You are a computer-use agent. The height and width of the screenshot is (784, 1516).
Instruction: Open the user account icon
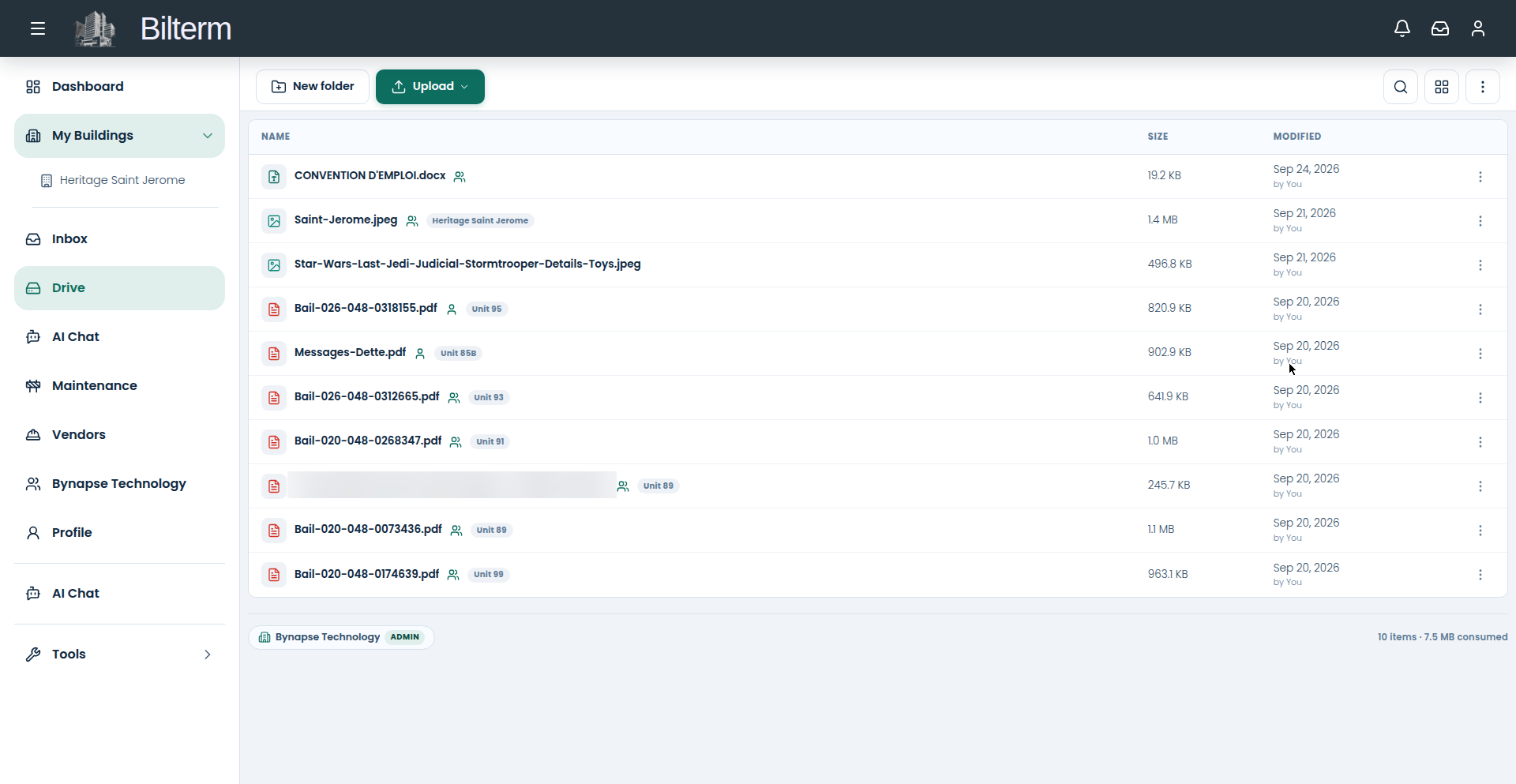pos(1478,29)
